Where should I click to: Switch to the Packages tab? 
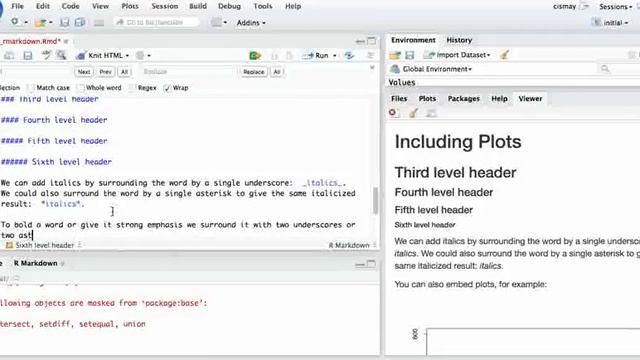tap(464, 99)
